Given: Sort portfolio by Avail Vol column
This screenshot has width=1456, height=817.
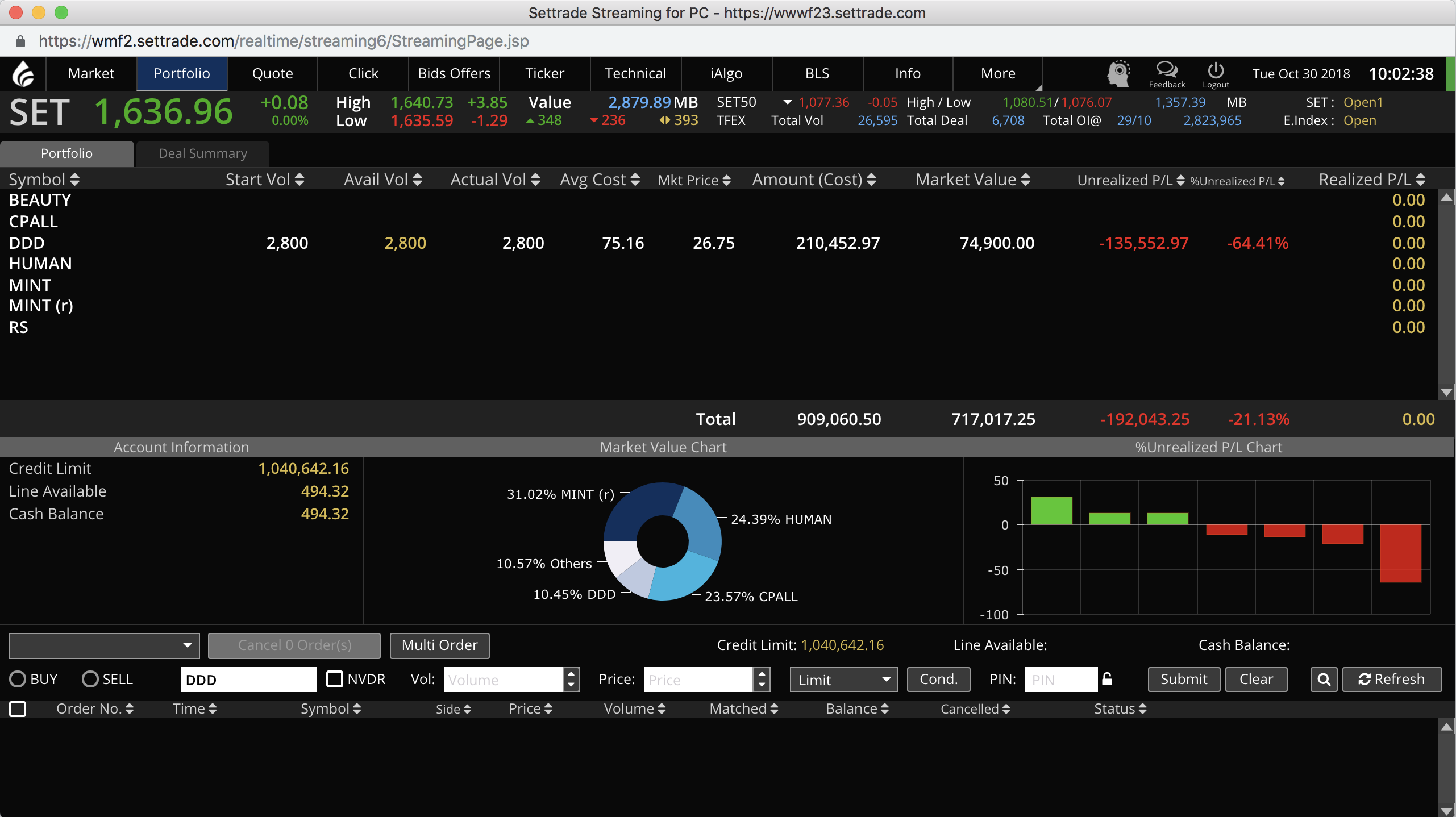Looking at the screenshot, I should pyautogui.click(x=383, y=180).
